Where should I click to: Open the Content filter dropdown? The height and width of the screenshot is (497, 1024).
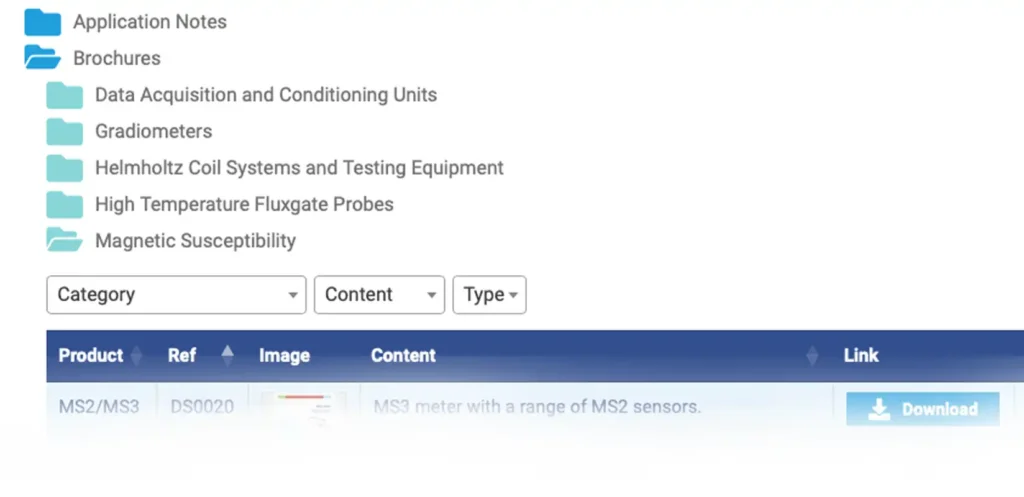click(x=379, y=295)
